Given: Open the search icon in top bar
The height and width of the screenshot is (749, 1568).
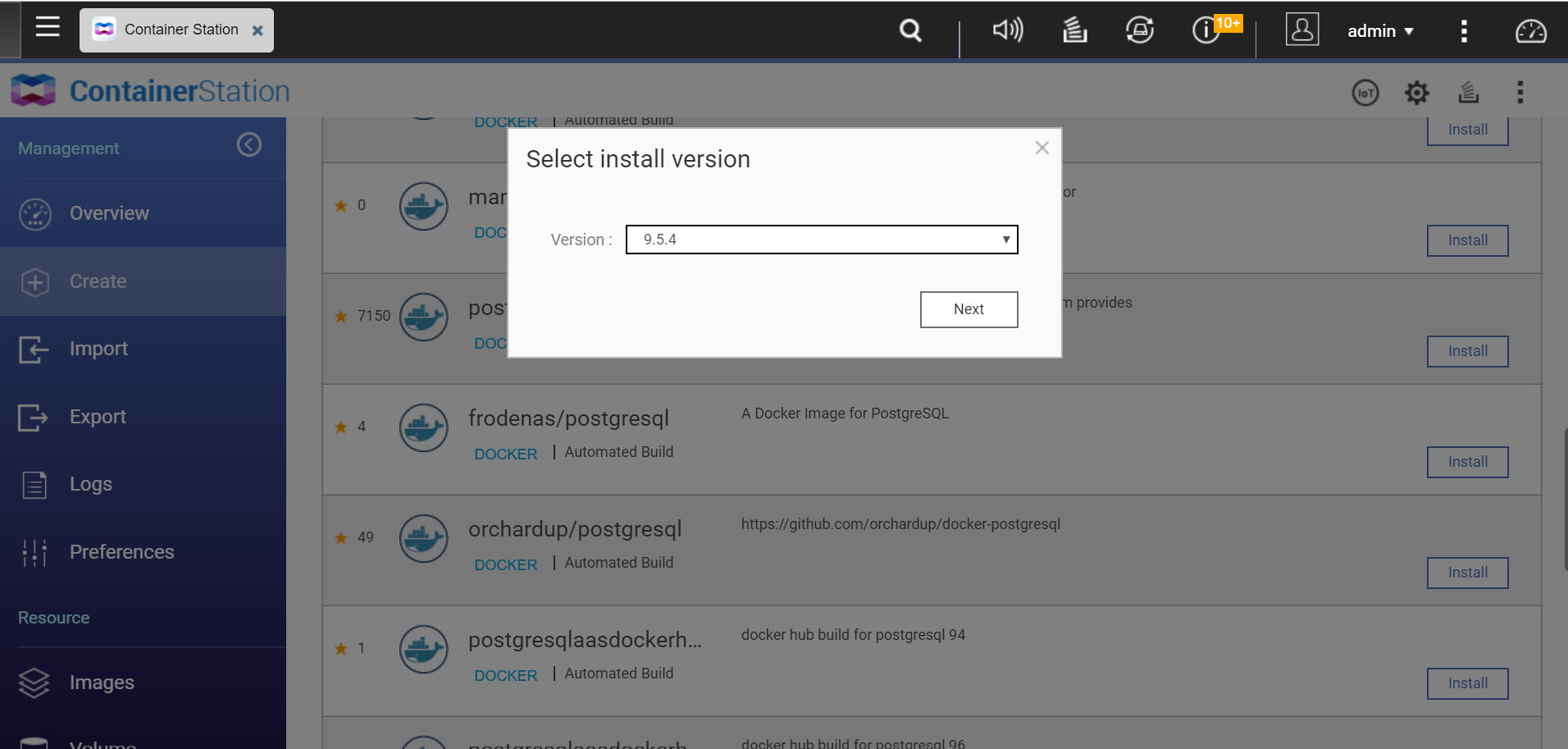Looking at the screenshot, I should (x=910, y=30).
